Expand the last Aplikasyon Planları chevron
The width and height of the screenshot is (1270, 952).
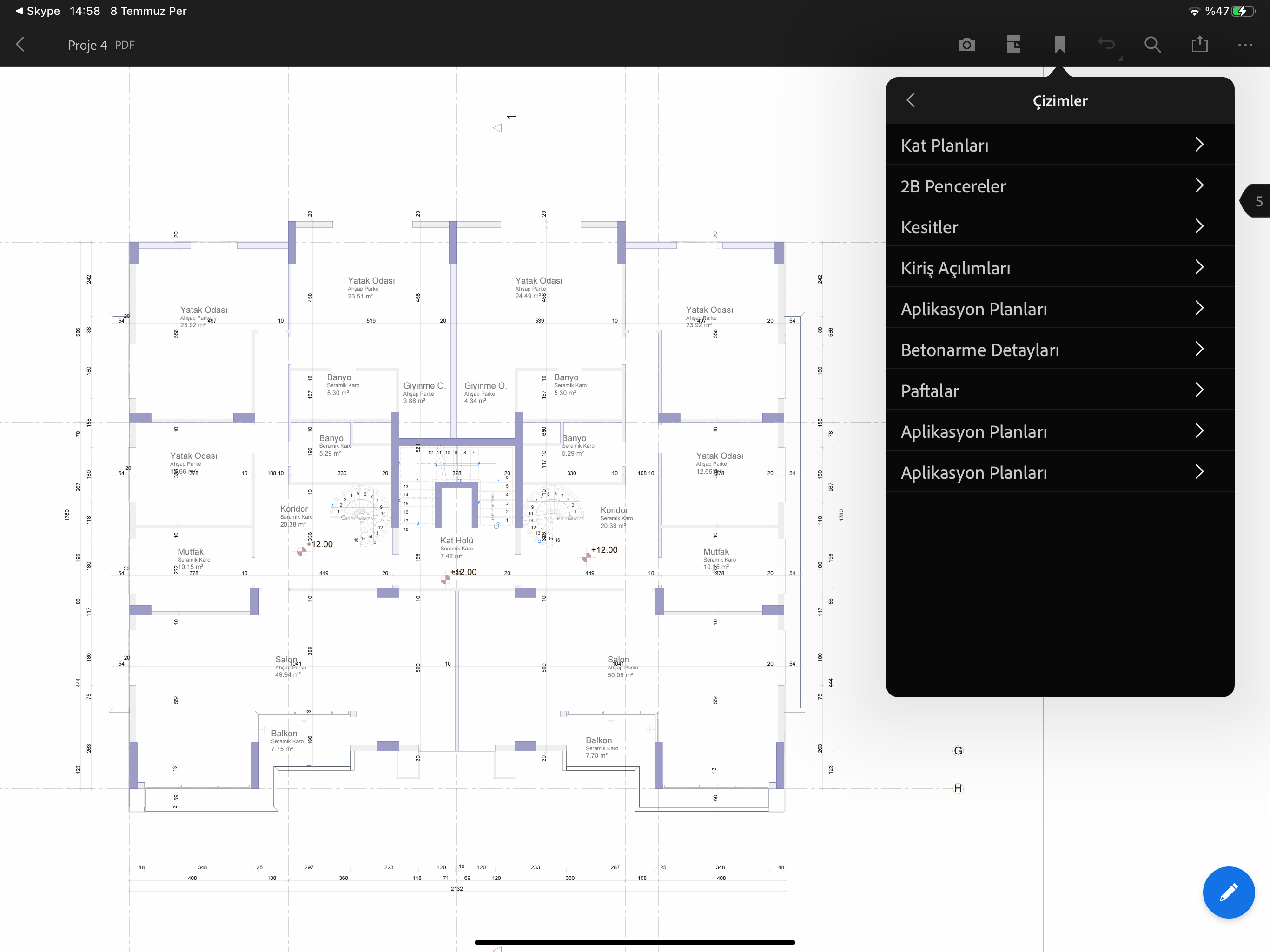click(1199, 472)
